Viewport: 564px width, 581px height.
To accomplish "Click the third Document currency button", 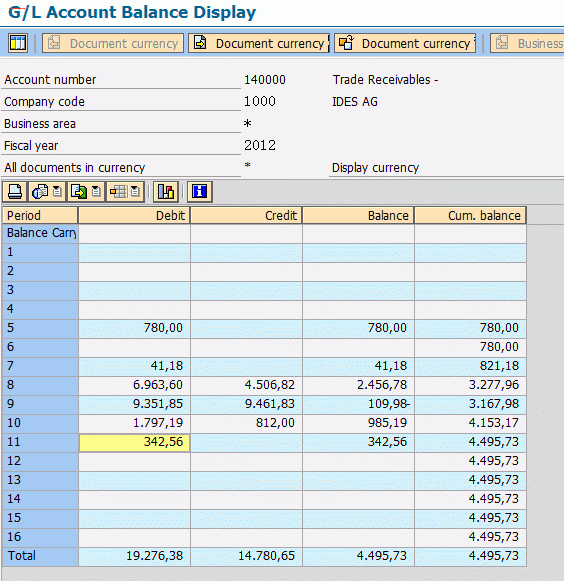I will (405, 43).
